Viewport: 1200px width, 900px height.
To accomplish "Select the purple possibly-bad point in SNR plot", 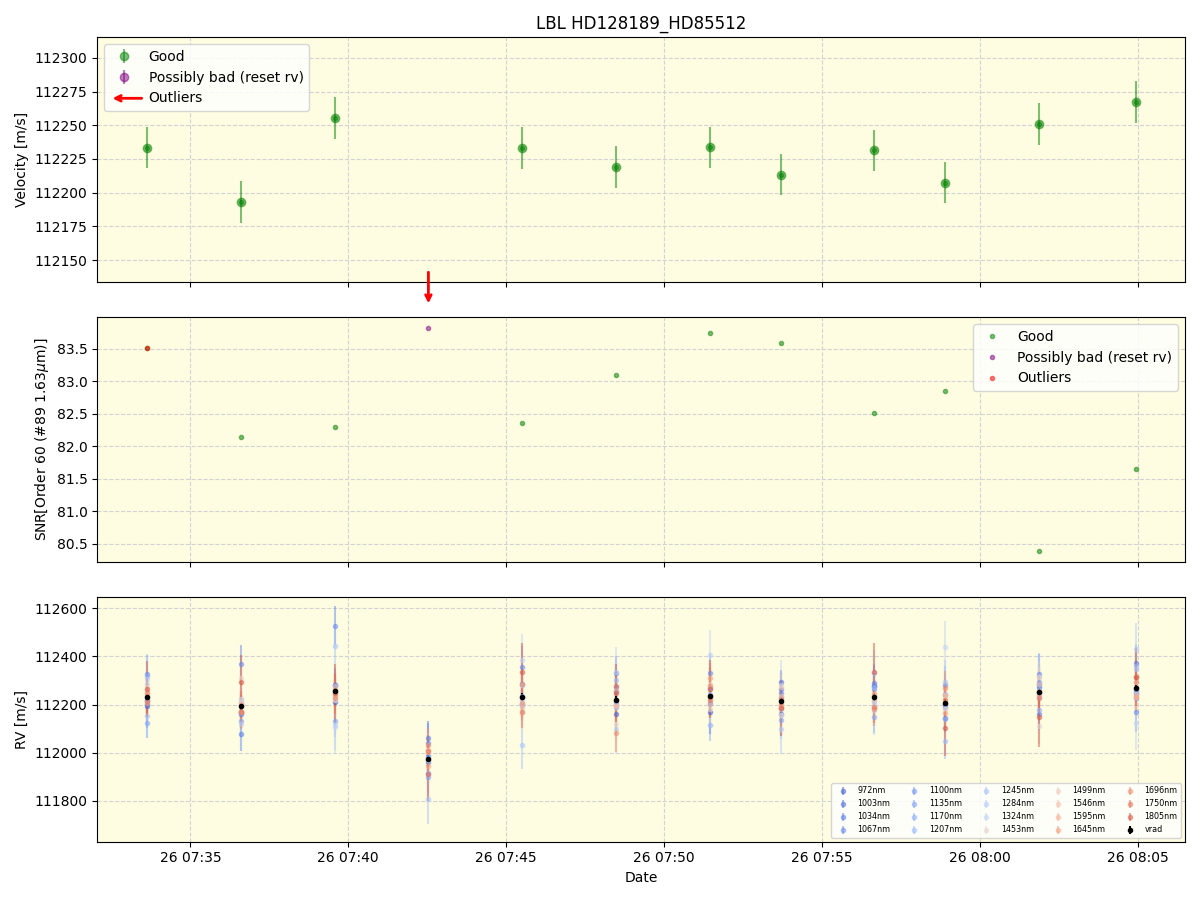I will coord(428,328).
